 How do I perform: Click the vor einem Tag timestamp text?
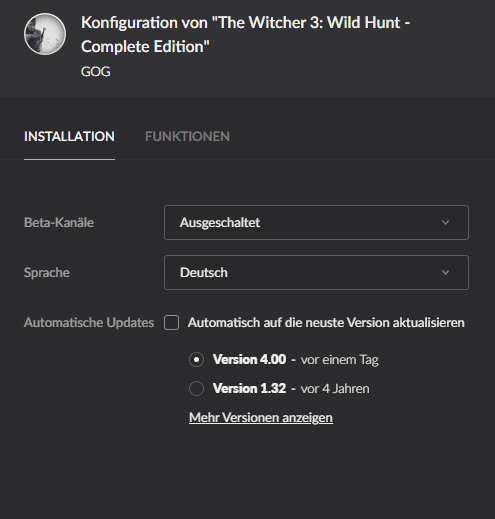(x=340, y=360)
